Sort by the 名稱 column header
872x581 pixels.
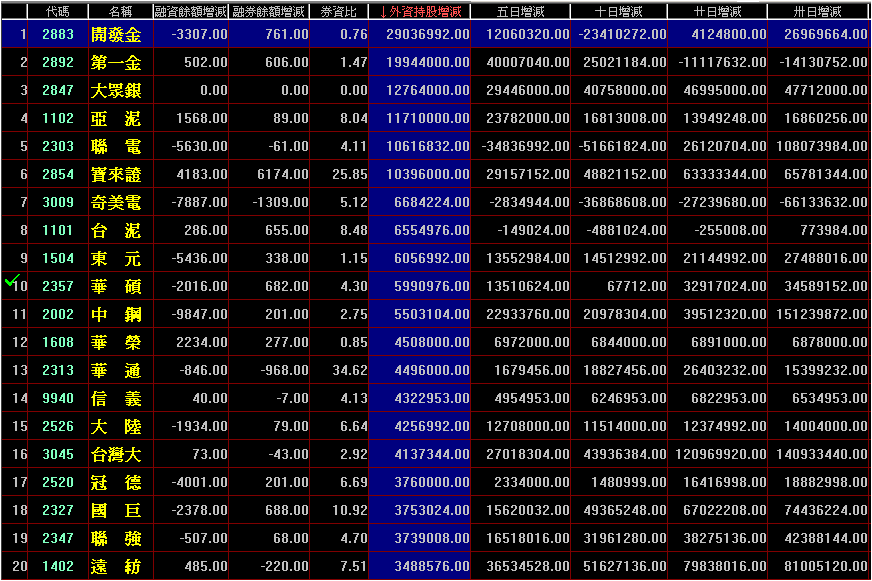(x=120, y=11)
